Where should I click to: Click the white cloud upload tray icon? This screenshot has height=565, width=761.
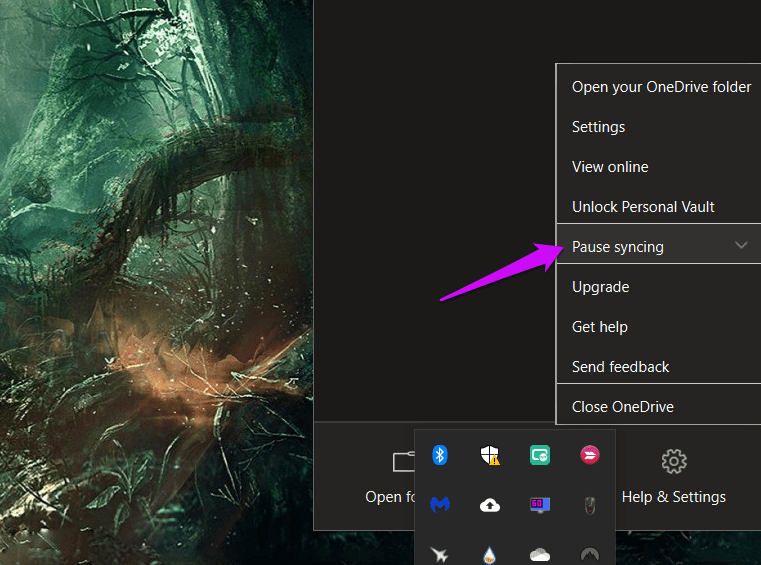point(490,505)
